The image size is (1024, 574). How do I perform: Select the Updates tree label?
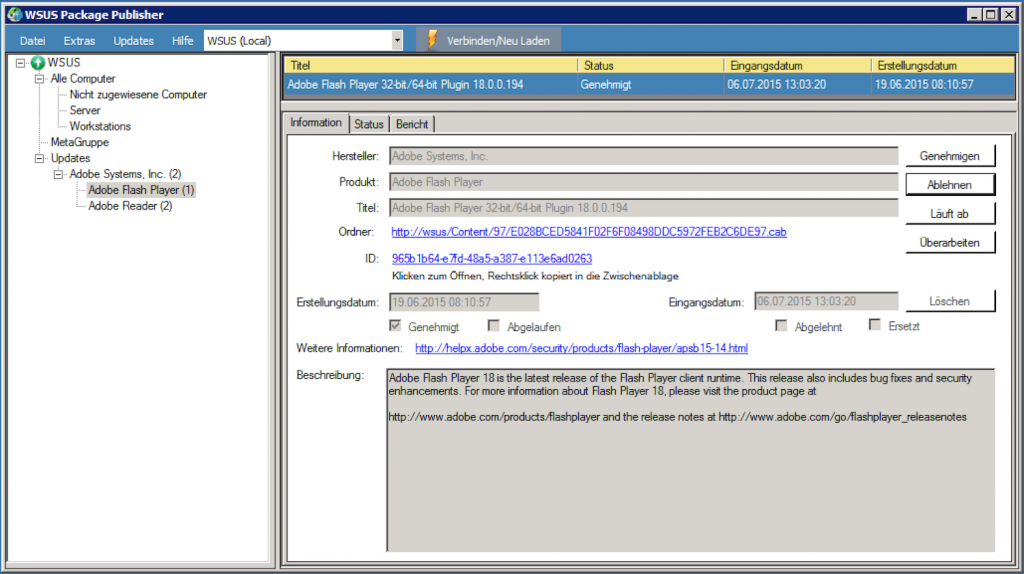(71, 158)
